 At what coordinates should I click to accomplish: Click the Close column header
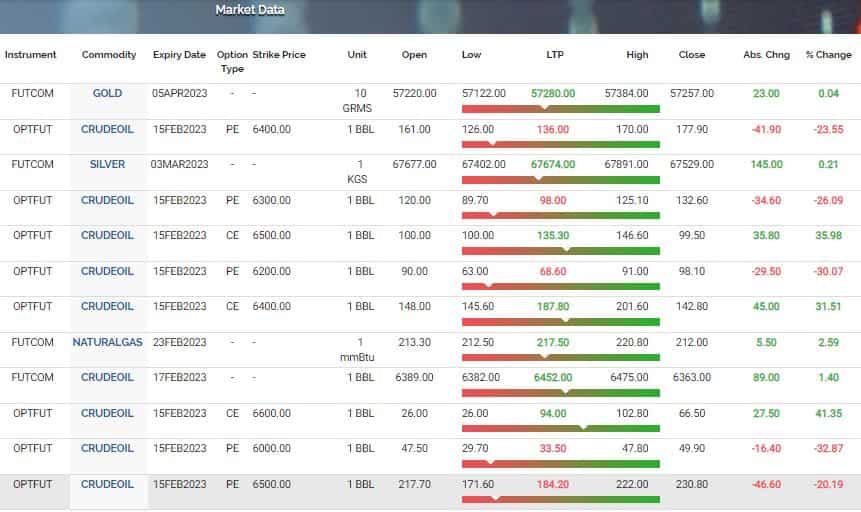692,55
